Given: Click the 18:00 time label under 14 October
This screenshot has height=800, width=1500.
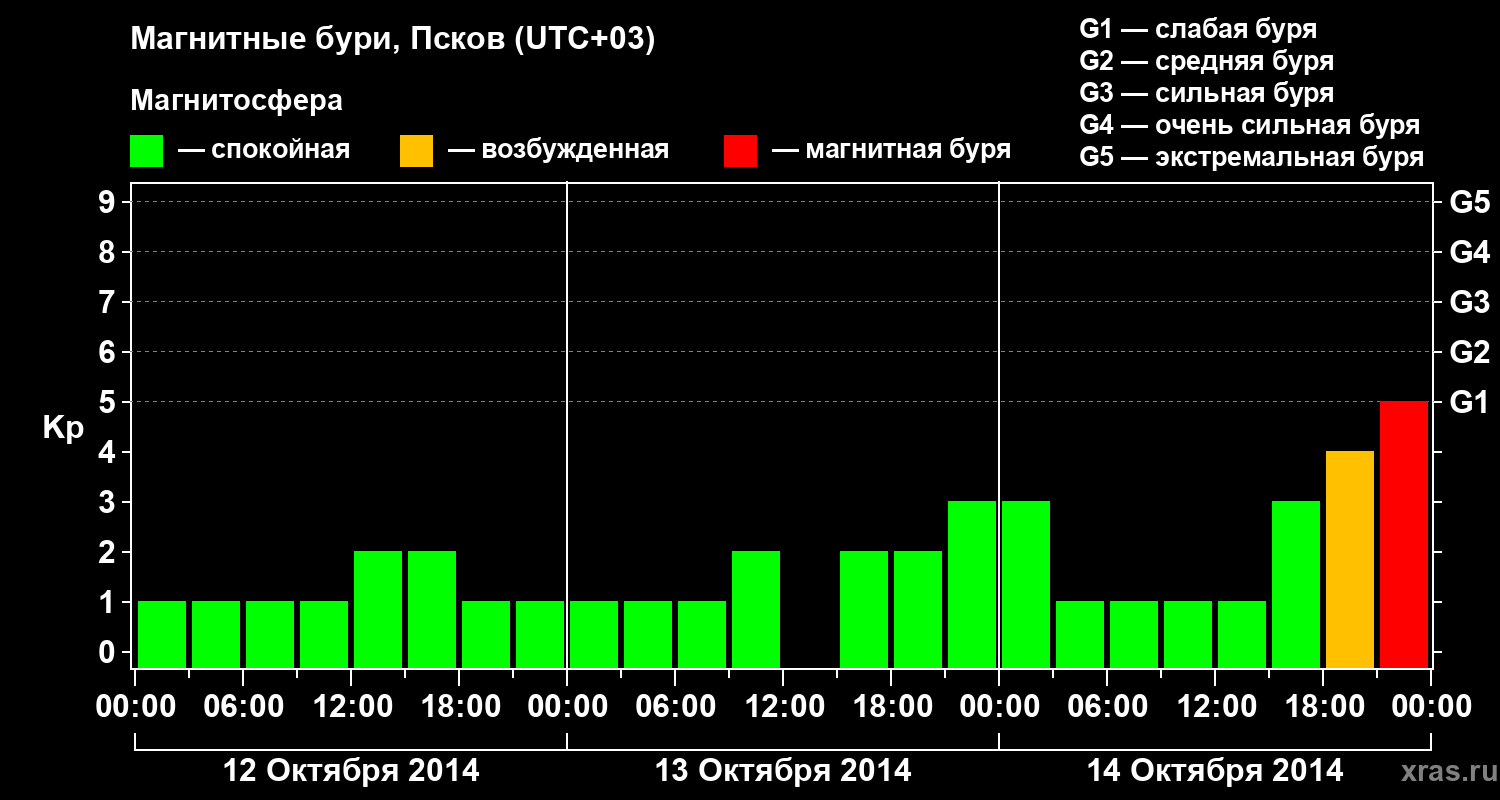Looking at the screenshot, I should coord(1323,706).
